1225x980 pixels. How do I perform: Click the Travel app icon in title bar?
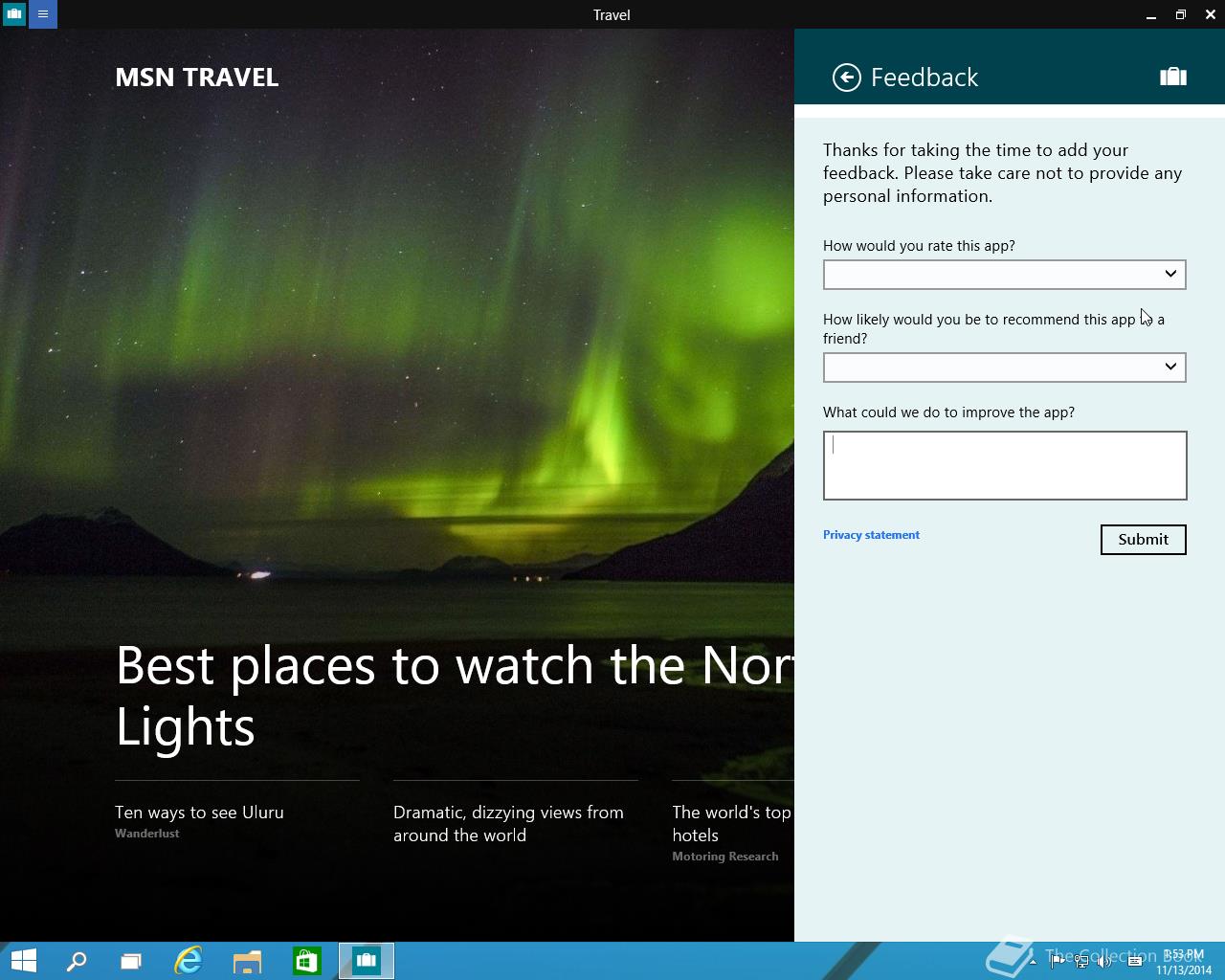click(14, 14)
